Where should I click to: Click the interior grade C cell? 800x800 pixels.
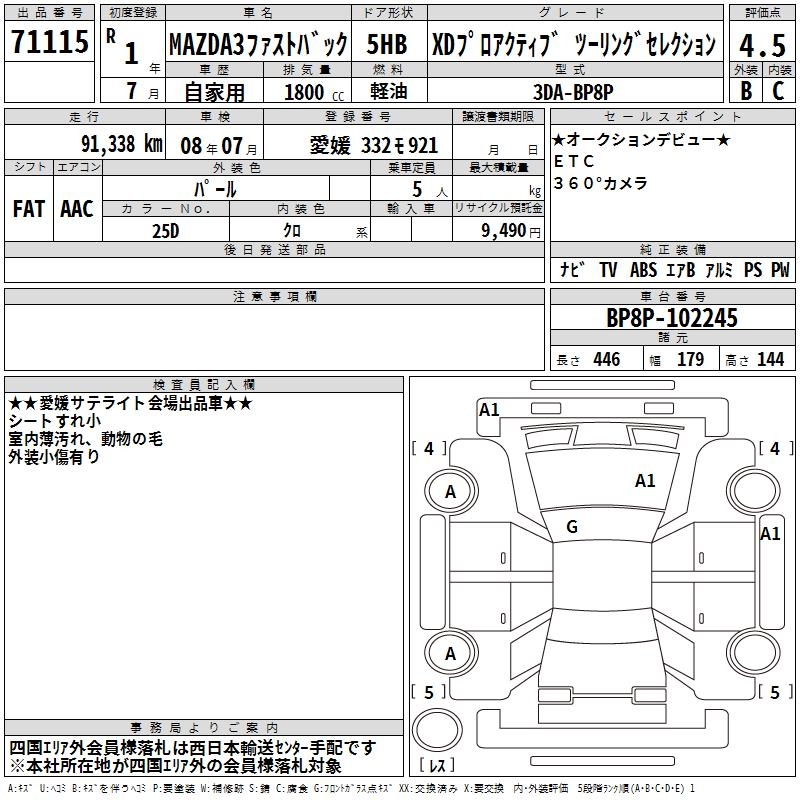click(x=779, y=89)
